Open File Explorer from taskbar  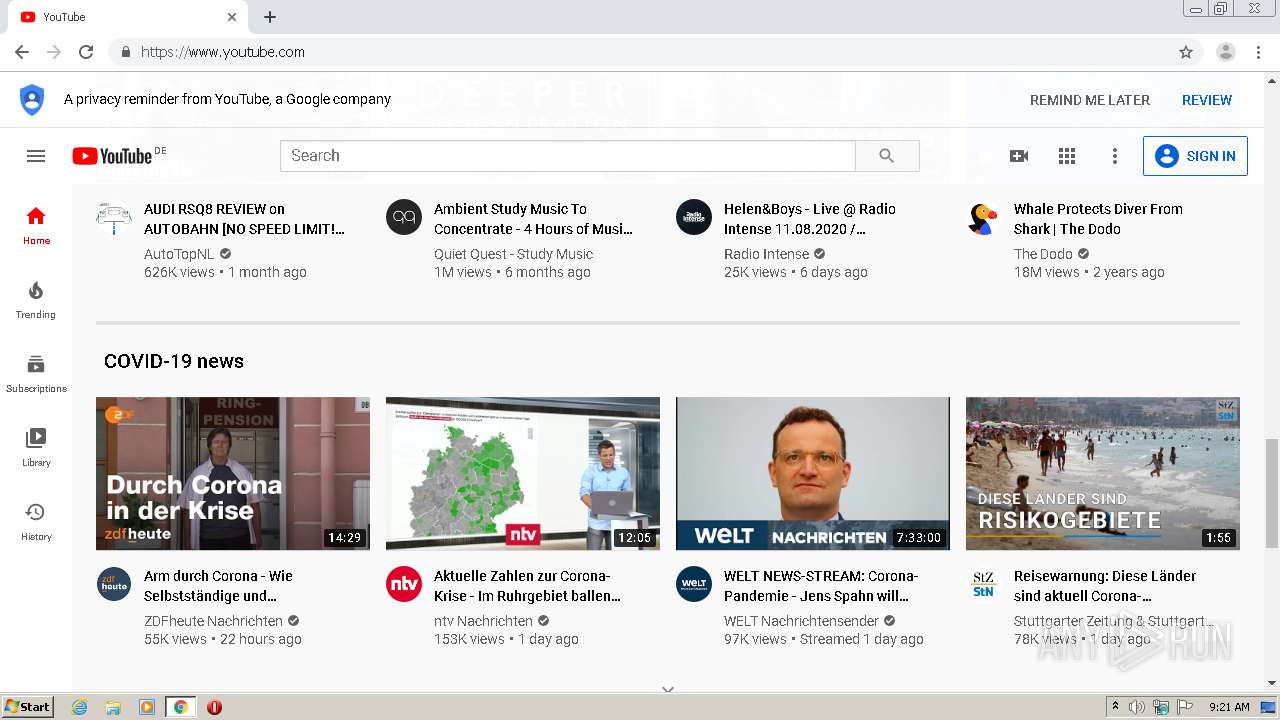click(x=113, y=707)
